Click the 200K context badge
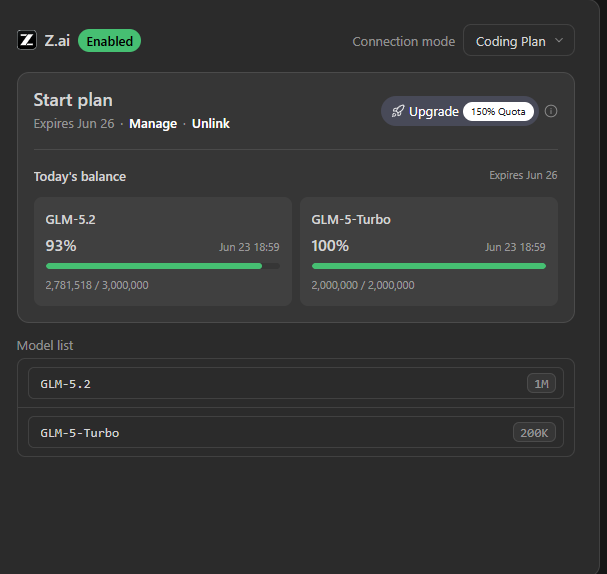This screenshot has width=607, height=574. tap(534, 433)
